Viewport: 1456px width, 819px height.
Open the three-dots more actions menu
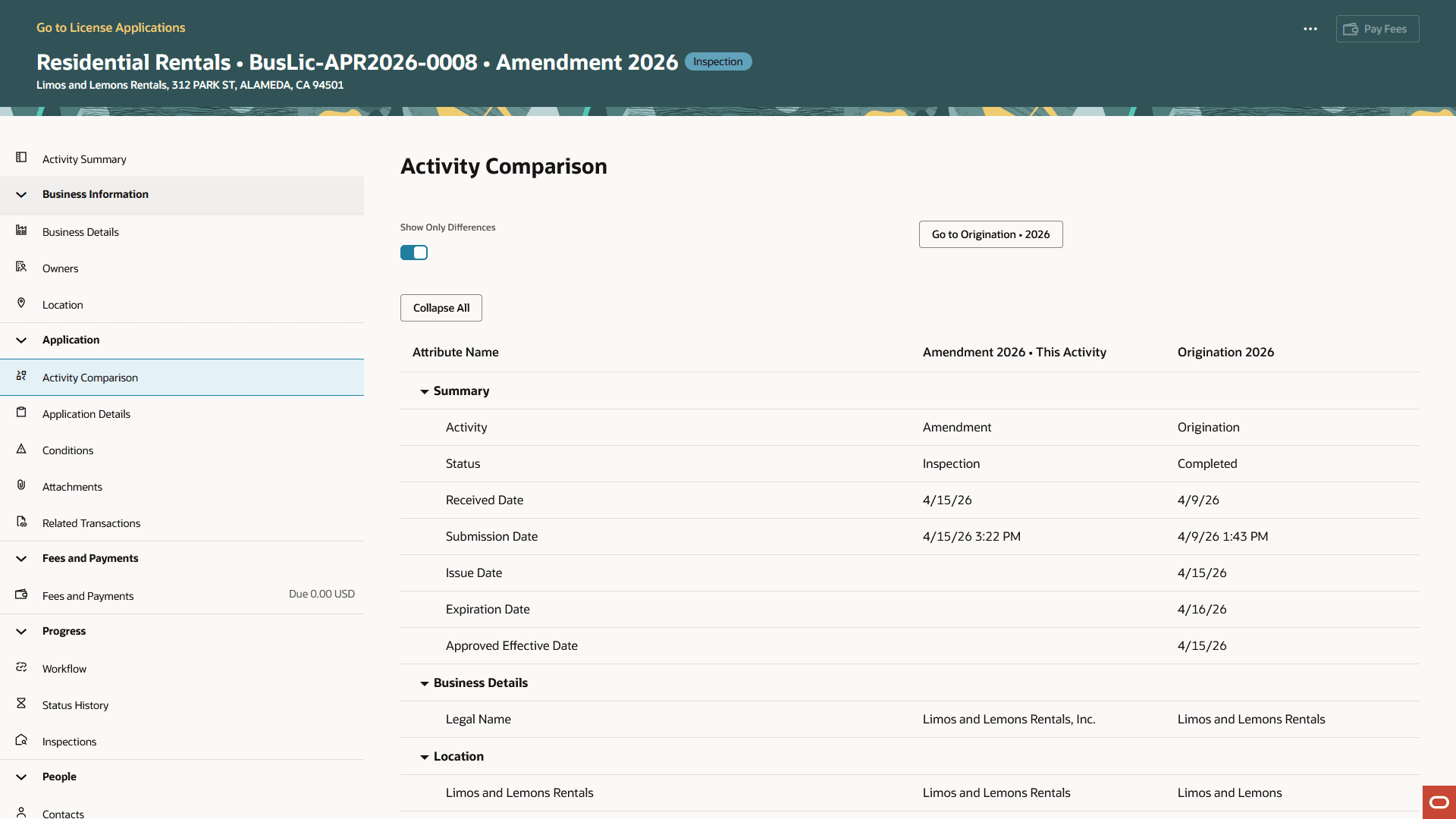tap(1310, 29)
